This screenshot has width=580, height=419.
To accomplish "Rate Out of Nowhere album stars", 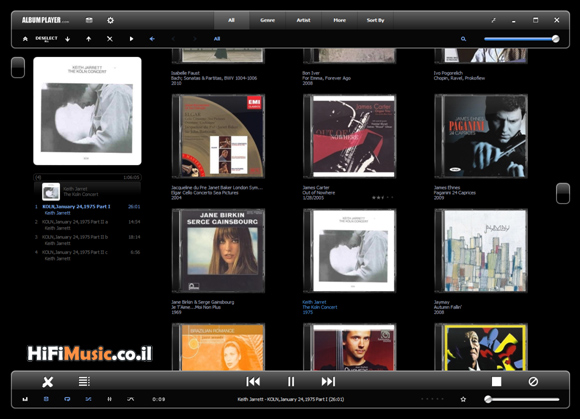I will point(382,197).
